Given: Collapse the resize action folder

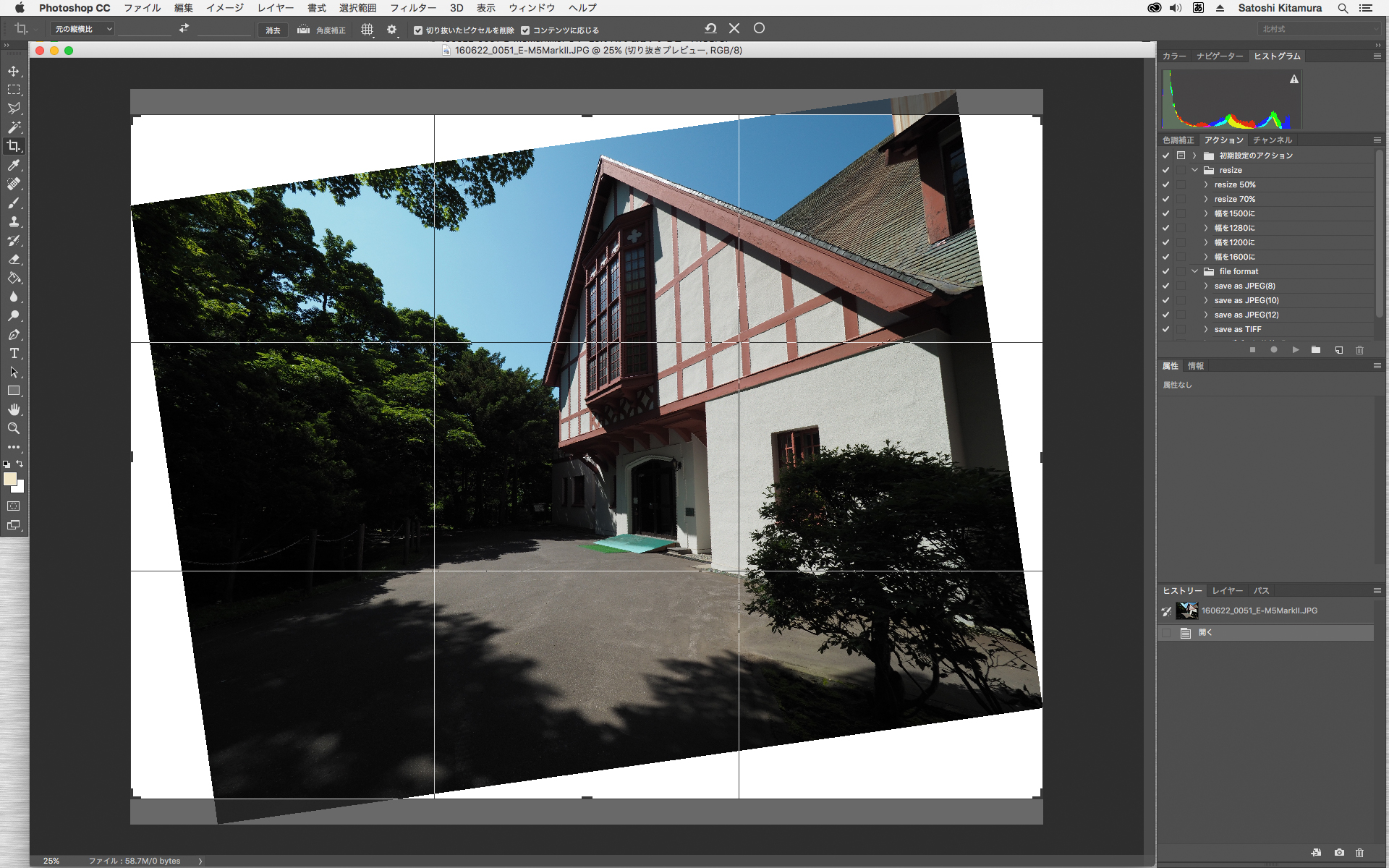Looking at the screenshot, I should [x=1195, y=170].
